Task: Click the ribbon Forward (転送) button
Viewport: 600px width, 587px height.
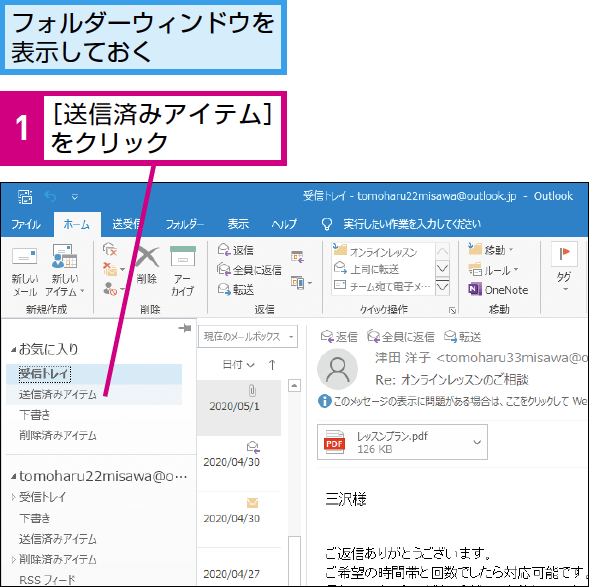Action: 236,290
